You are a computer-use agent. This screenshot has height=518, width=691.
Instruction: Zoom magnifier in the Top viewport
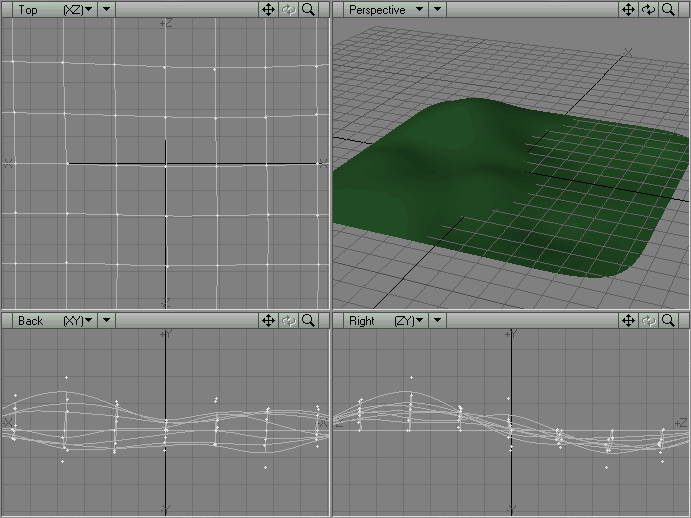pos(308,9)
